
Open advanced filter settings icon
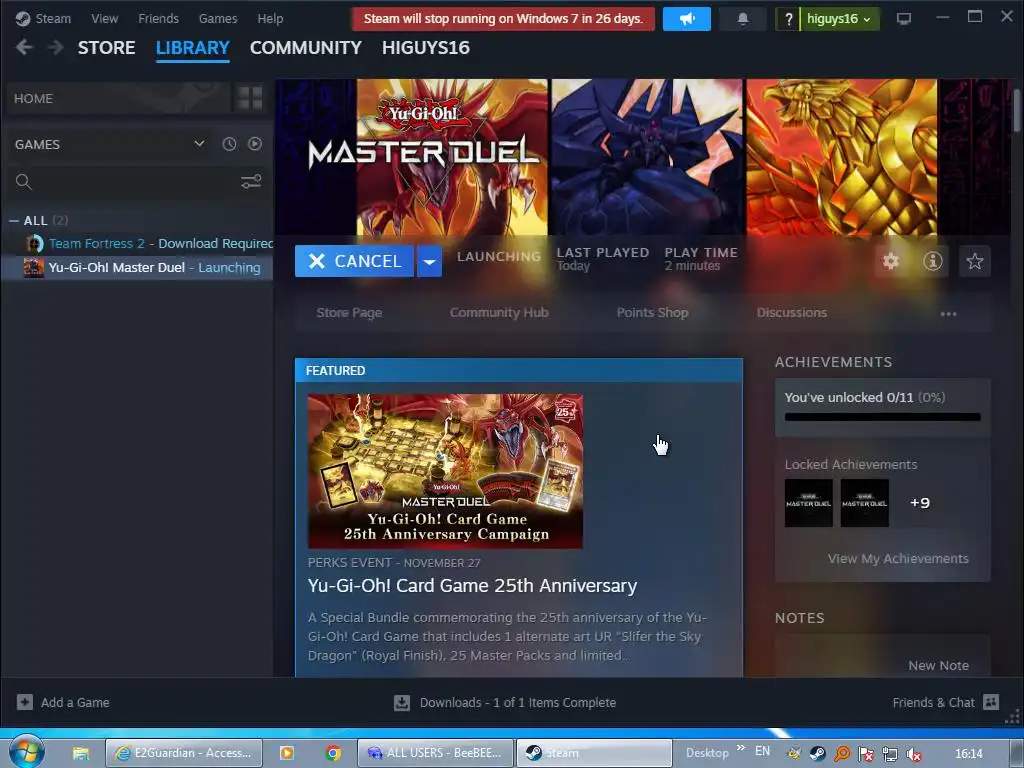pyautogui.click(x=251, y=181)
